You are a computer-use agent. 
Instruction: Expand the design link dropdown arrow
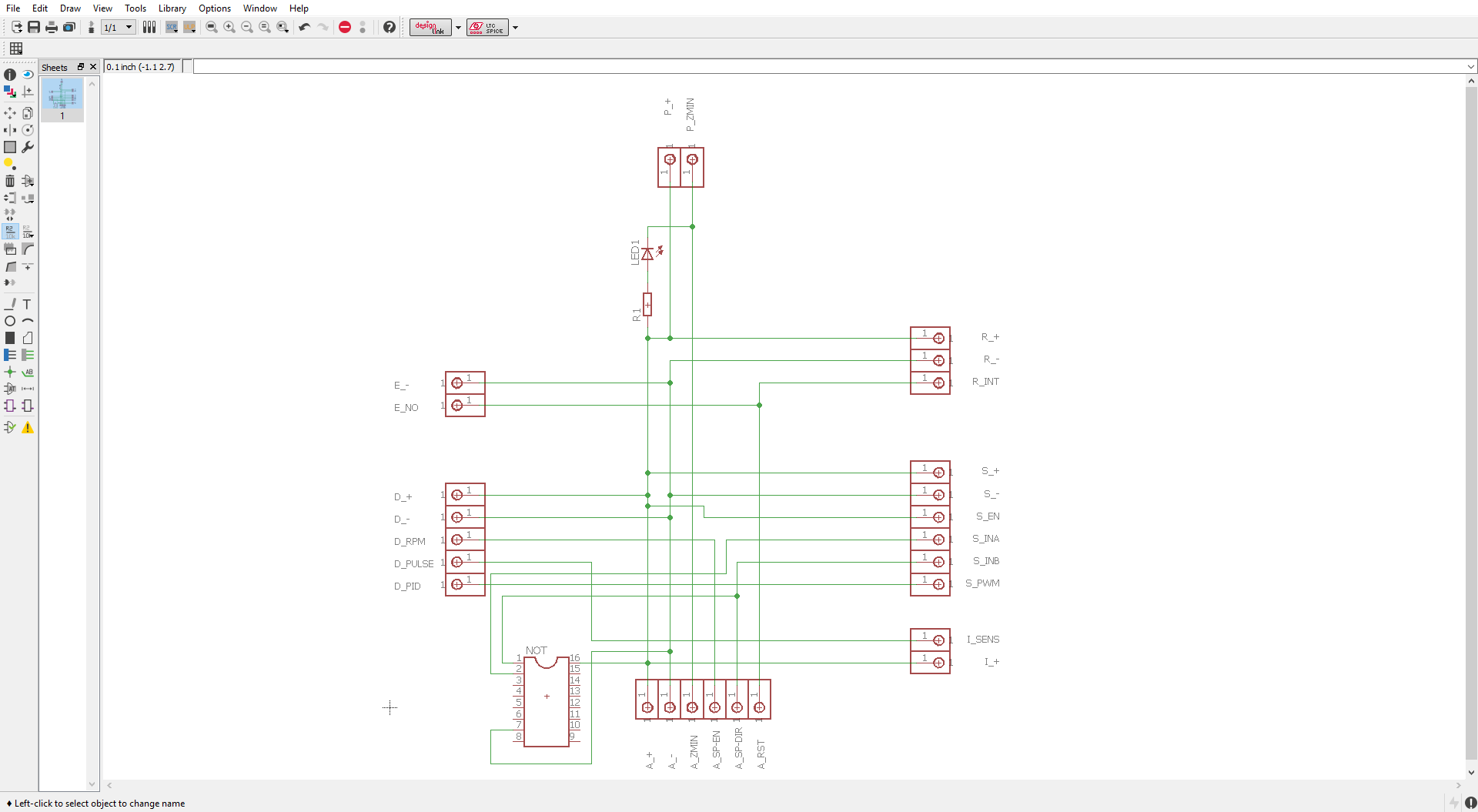[x=460, y=28]
